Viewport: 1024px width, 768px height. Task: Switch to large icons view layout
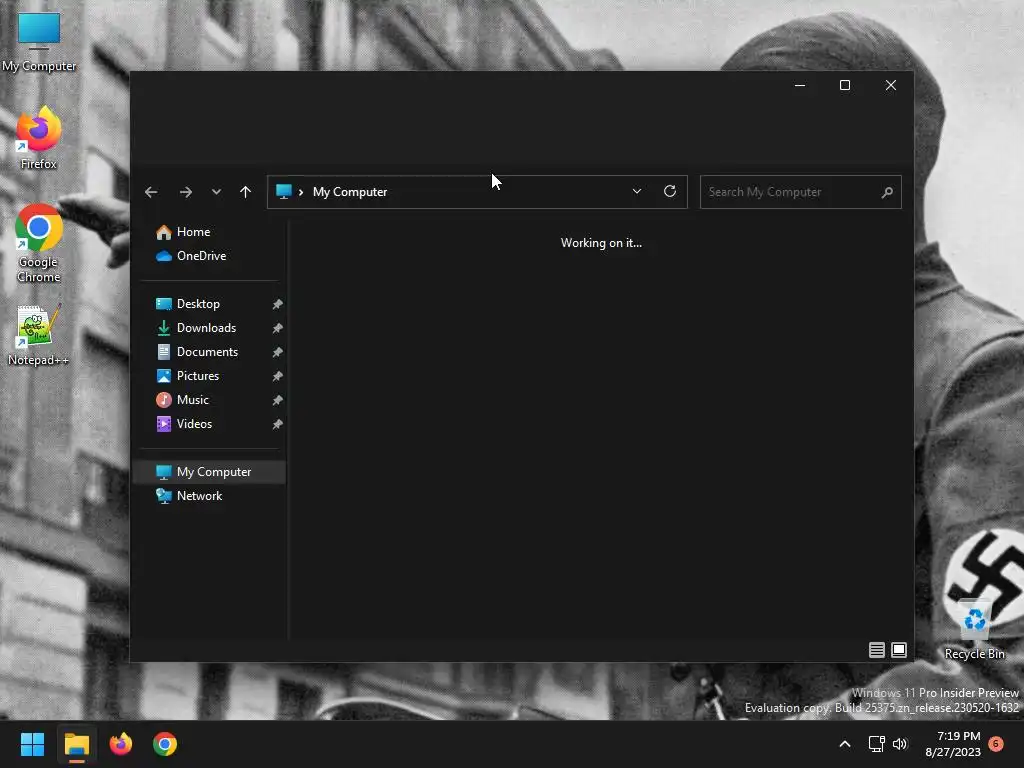(x=899, y=650)
